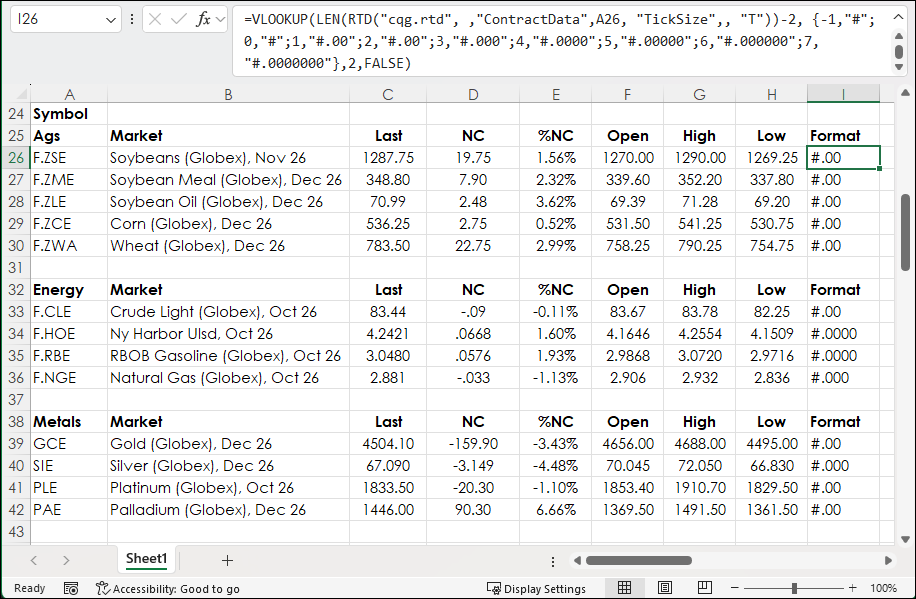Select Gold (Globex), Dec 26 cell
The image size is (916, 599).
tap(228, 444)
